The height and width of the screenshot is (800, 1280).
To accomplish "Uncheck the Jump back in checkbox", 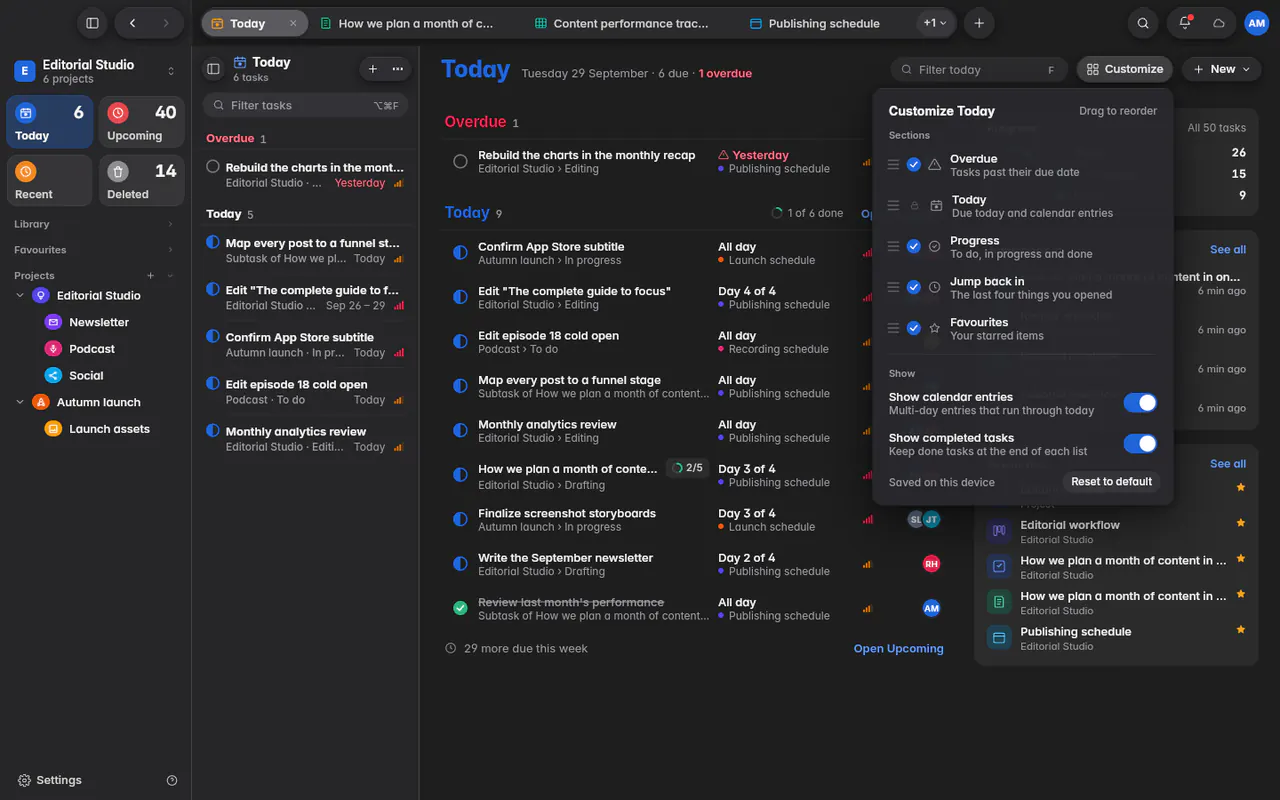I will point(914,288).
